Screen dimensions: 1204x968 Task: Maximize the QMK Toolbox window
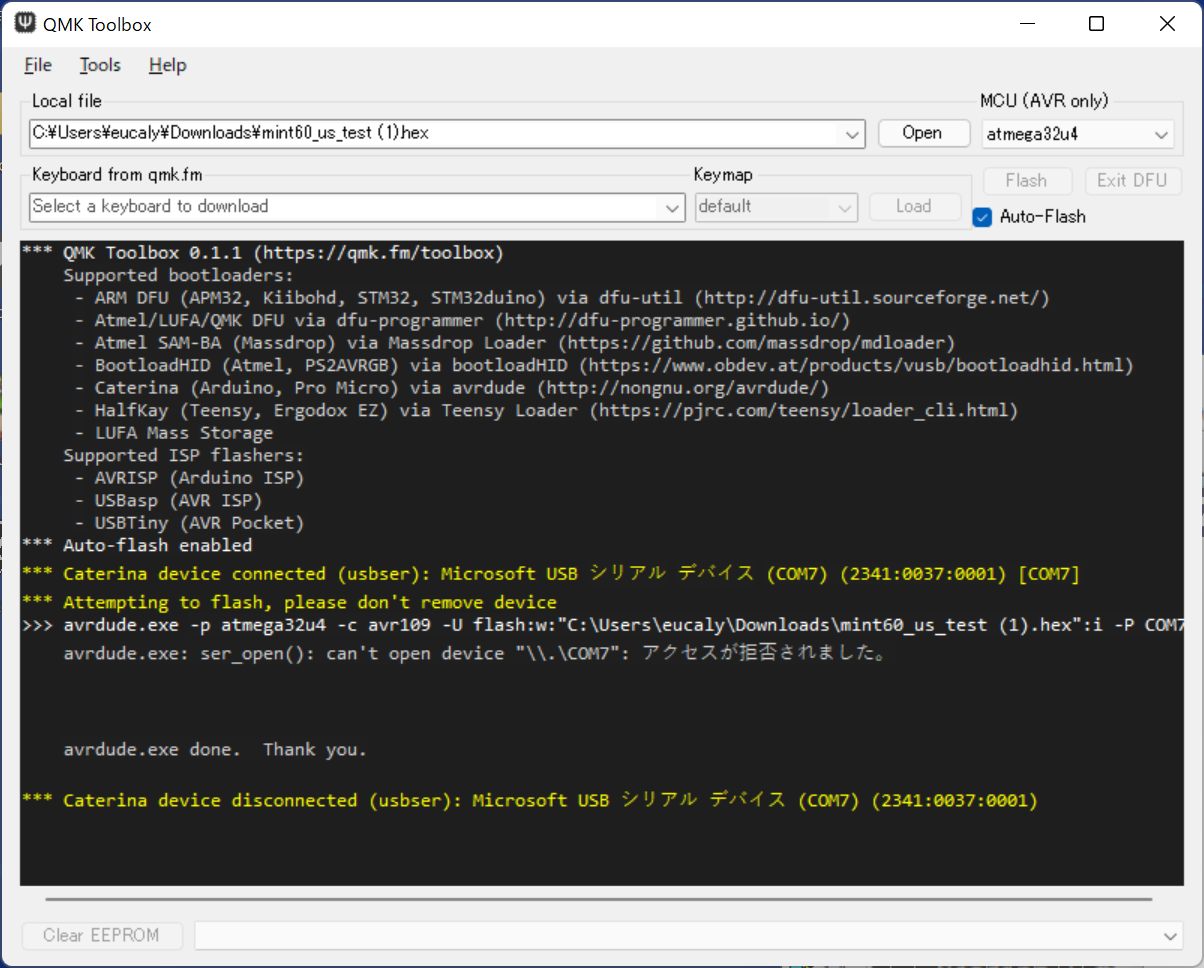pyautogui.click(x=1096, y=24)
